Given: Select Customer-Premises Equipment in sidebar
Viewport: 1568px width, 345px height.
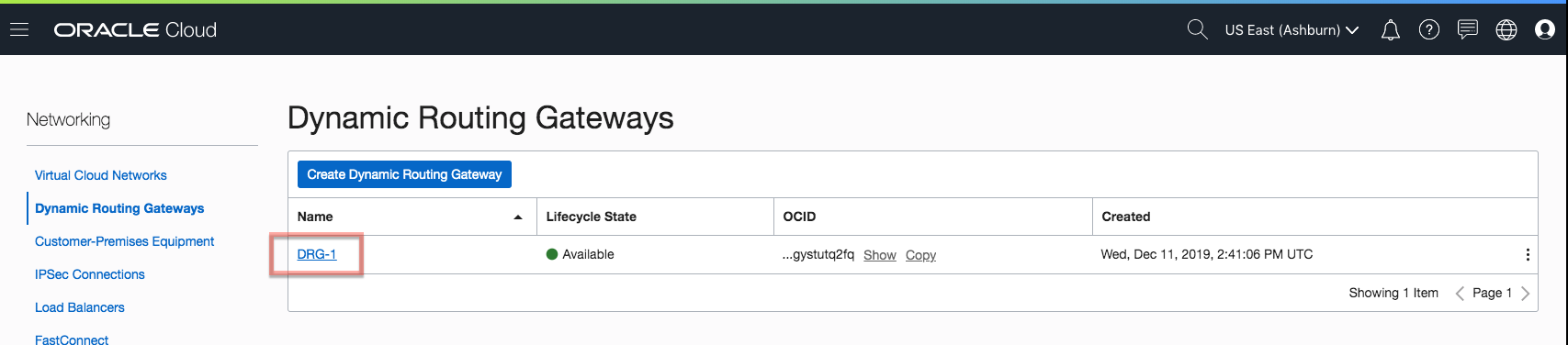Looking at the screenshot, I should point(125,241).
